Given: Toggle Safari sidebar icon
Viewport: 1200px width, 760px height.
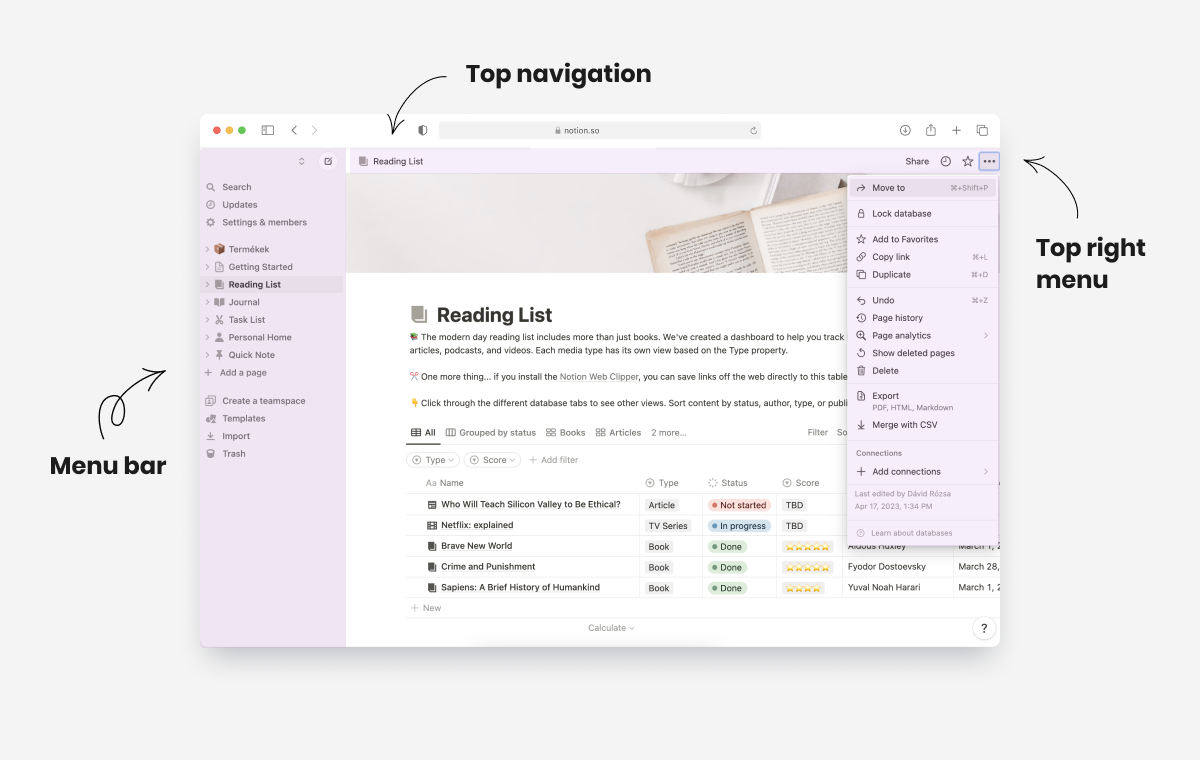Looking at the screenshot, I should coord(268,130).
